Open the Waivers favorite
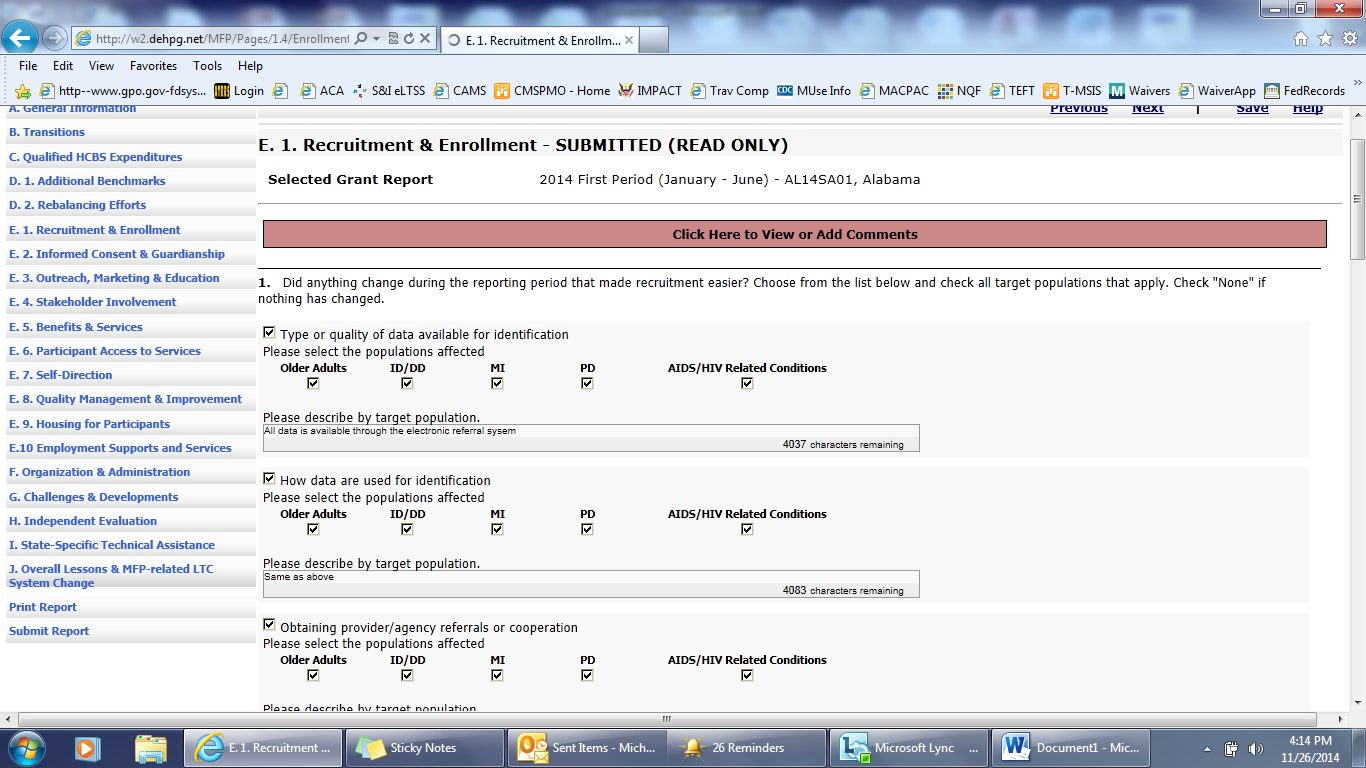This screenshot has height=768, width=1366. (1139, 91)
